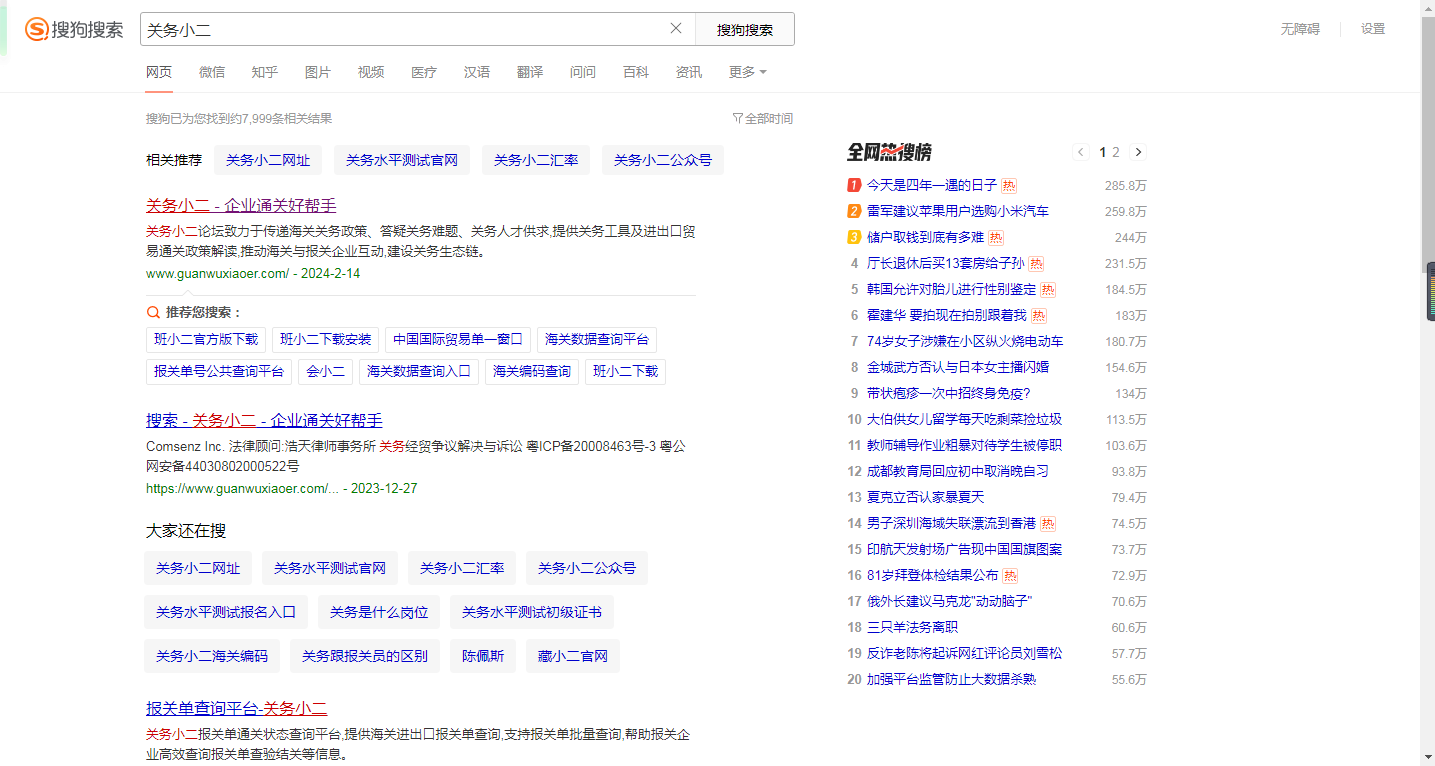Open hot topic 加强平台监管防止大数据杀熟
This screenshot has height=766, width=1435.
951,679
